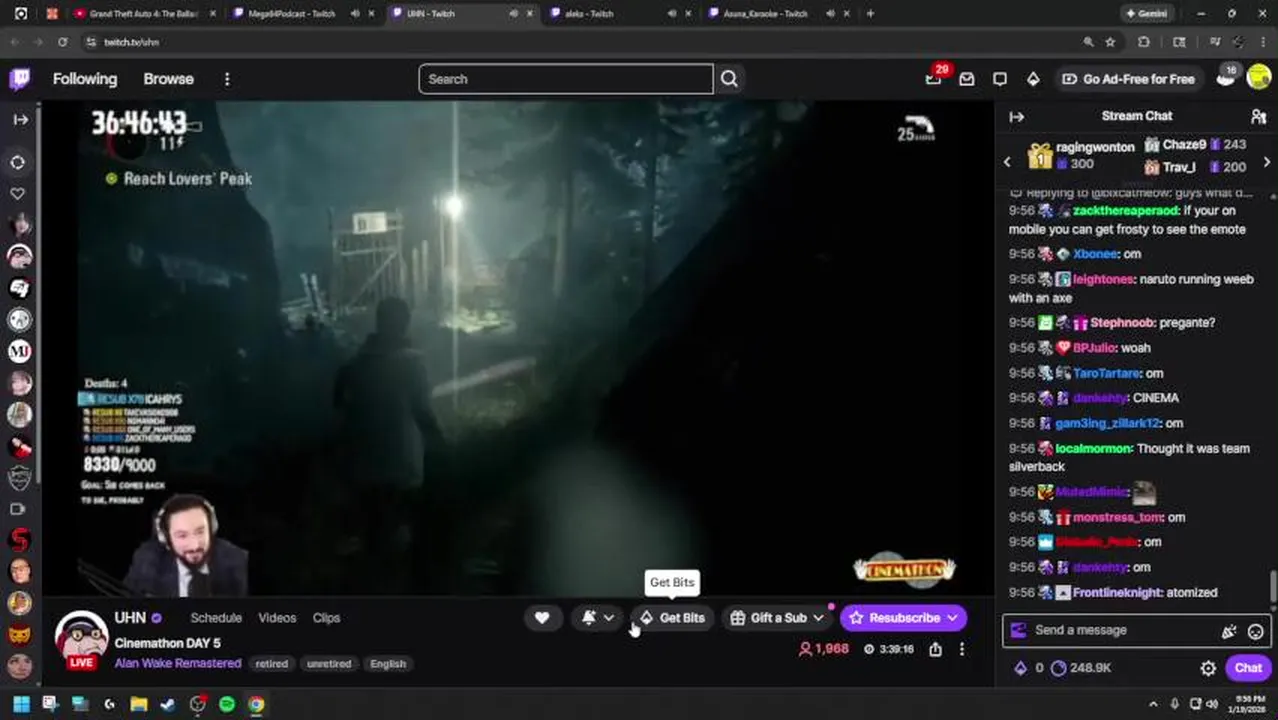
Task: Click the Bits balance icon below chat
Action: 1020,668
